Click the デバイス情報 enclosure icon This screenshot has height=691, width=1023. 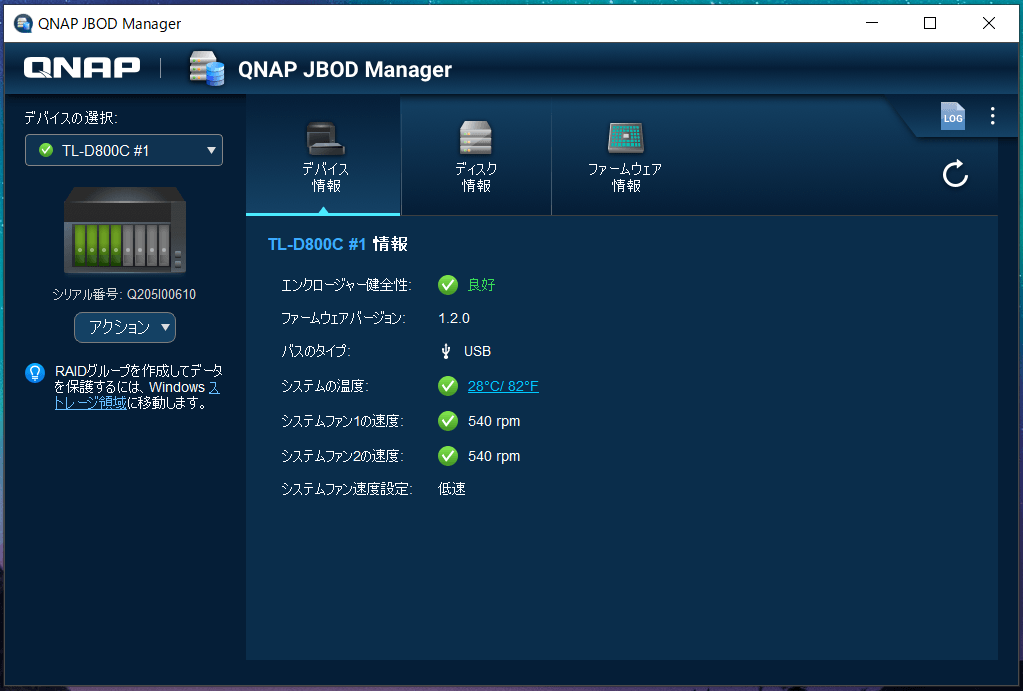tap(325, 138)
